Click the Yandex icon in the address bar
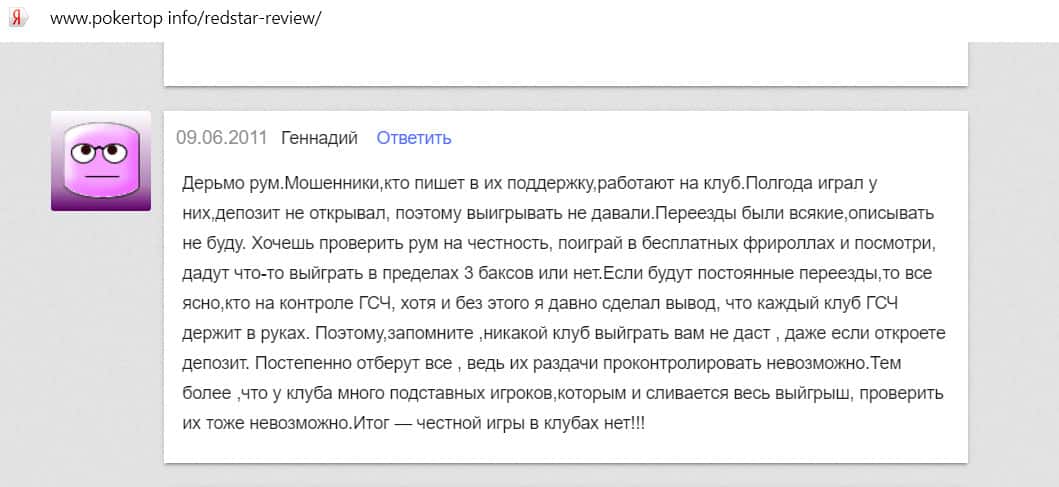The image size is (1059, 487). [x=17, y=20]
